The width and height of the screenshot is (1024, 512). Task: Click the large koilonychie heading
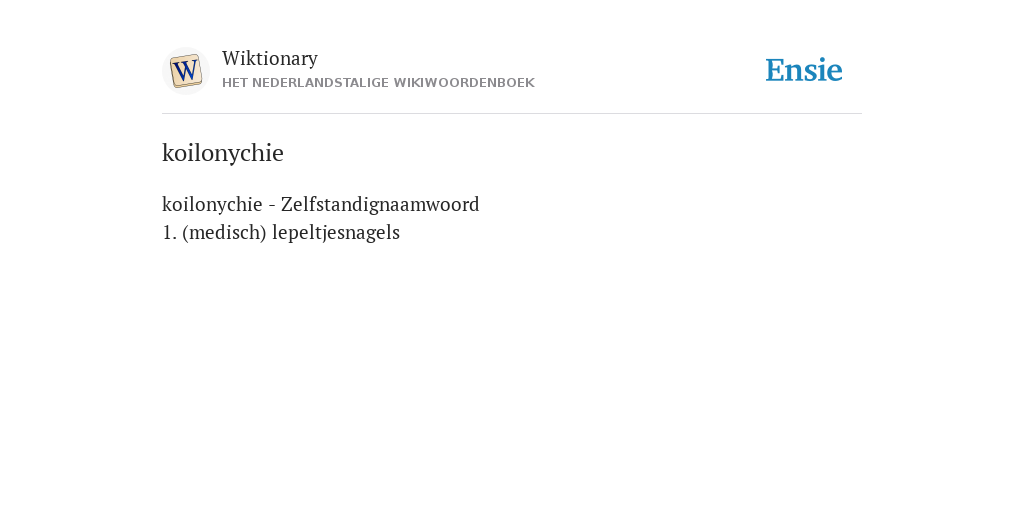[223, 153]
